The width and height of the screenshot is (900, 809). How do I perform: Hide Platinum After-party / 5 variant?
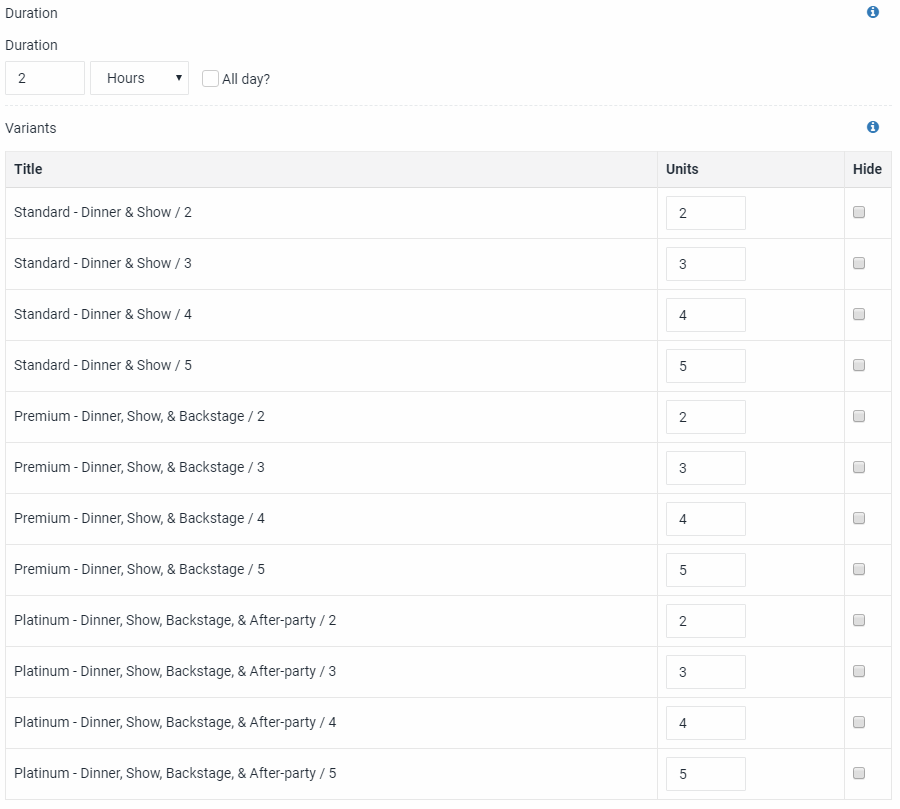click(859, 773)
